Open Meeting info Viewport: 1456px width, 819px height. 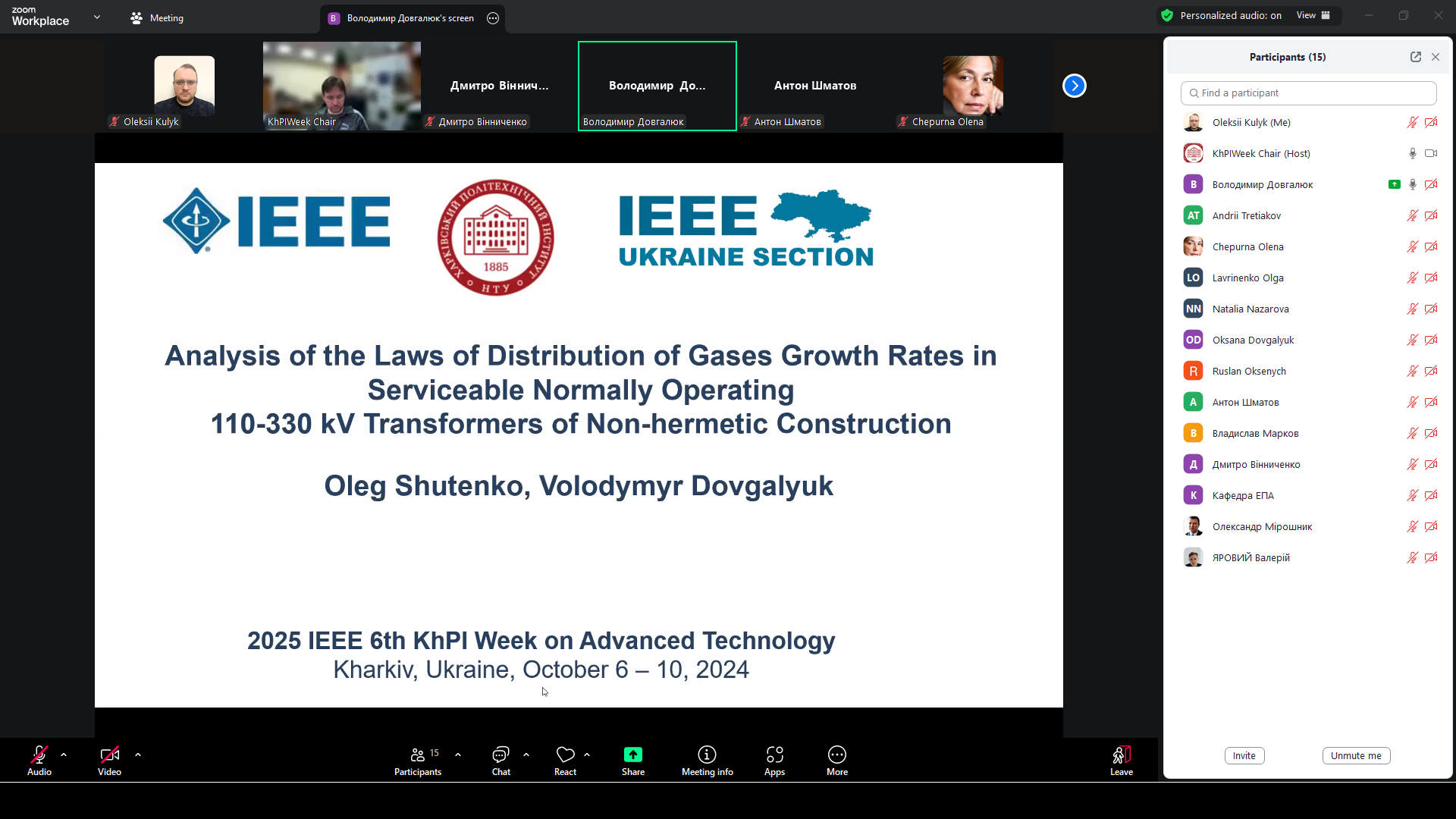click(707, 755)
